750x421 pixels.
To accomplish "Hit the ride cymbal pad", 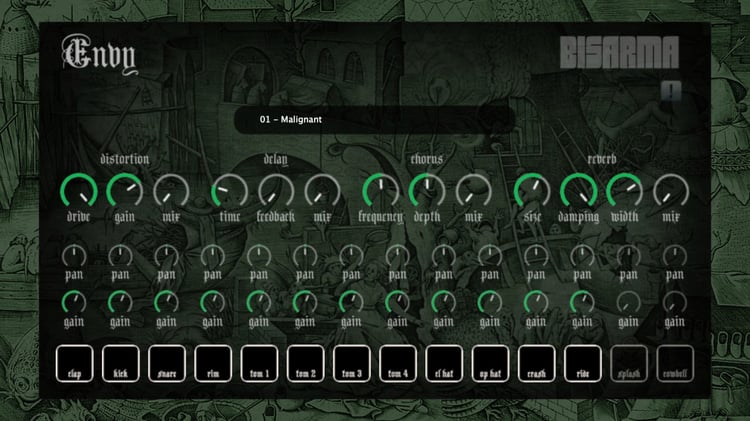I will [583, 364].
